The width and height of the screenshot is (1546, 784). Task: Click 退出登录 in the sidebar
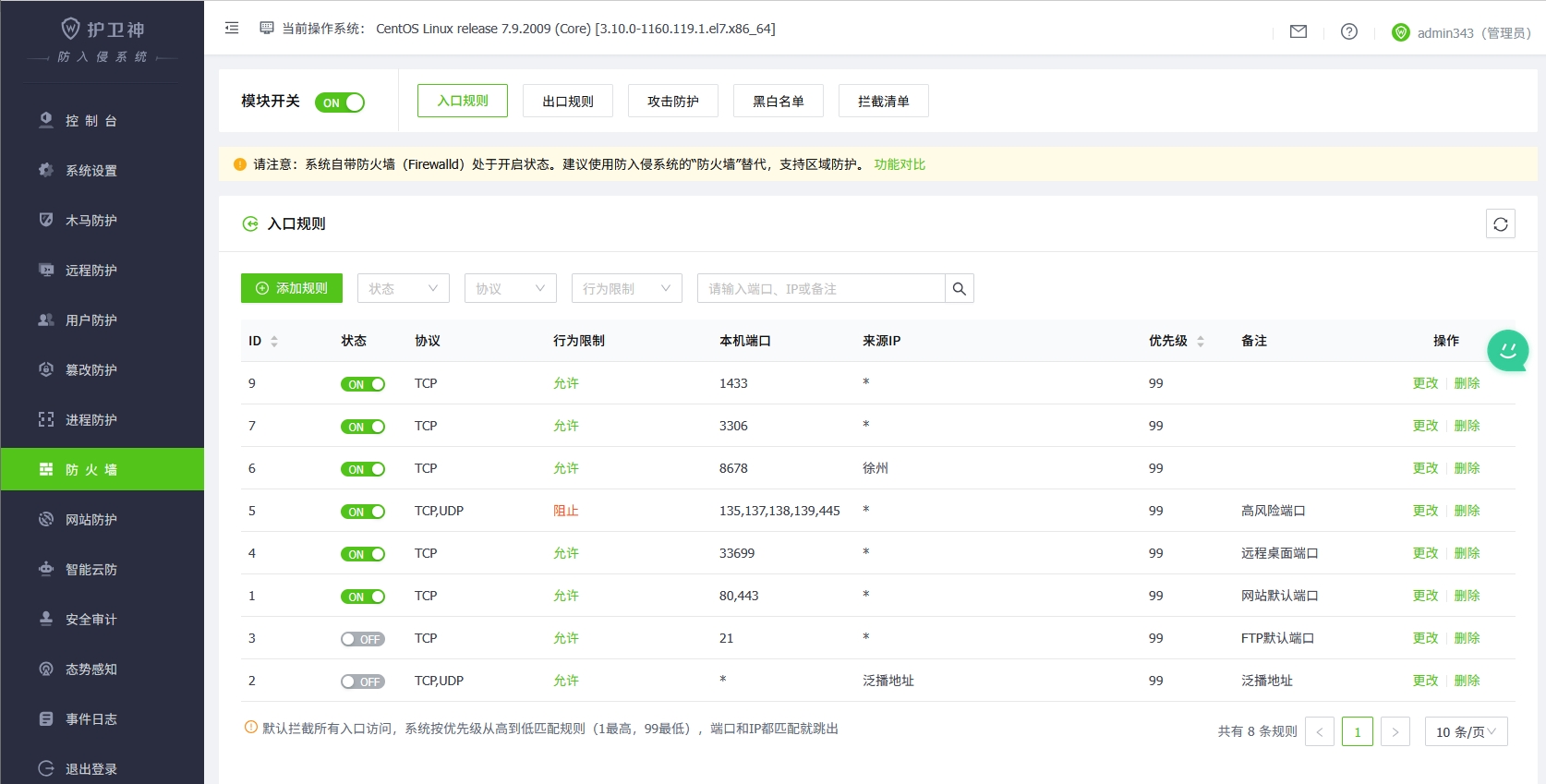point(103,768)
